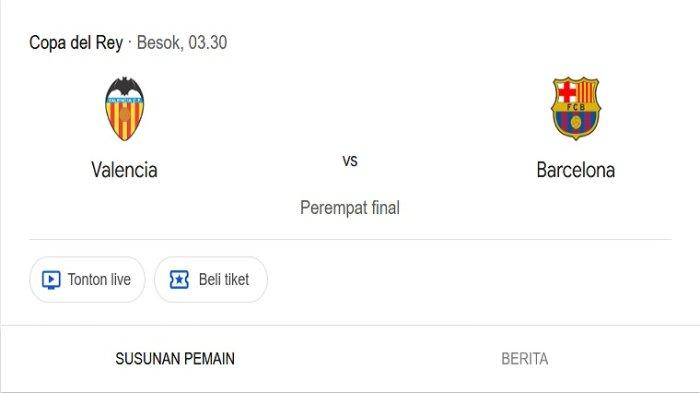The width and height of the screenshot is (700, 393).
Task: Click the Beli tiket text label
Action: pos(224,280)
